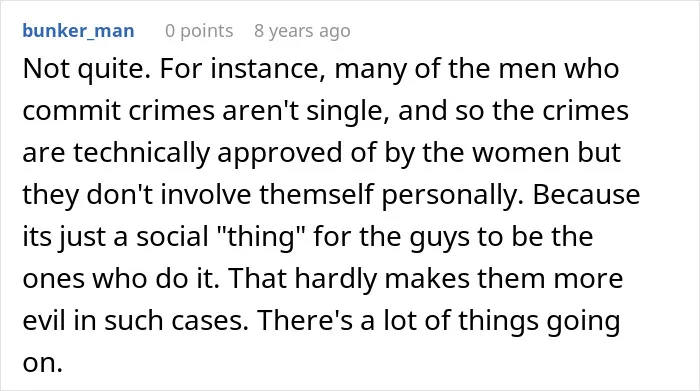Click the final word "on." of the comment
Viewport: 700px width, 391px height.
tap(42, 364)
